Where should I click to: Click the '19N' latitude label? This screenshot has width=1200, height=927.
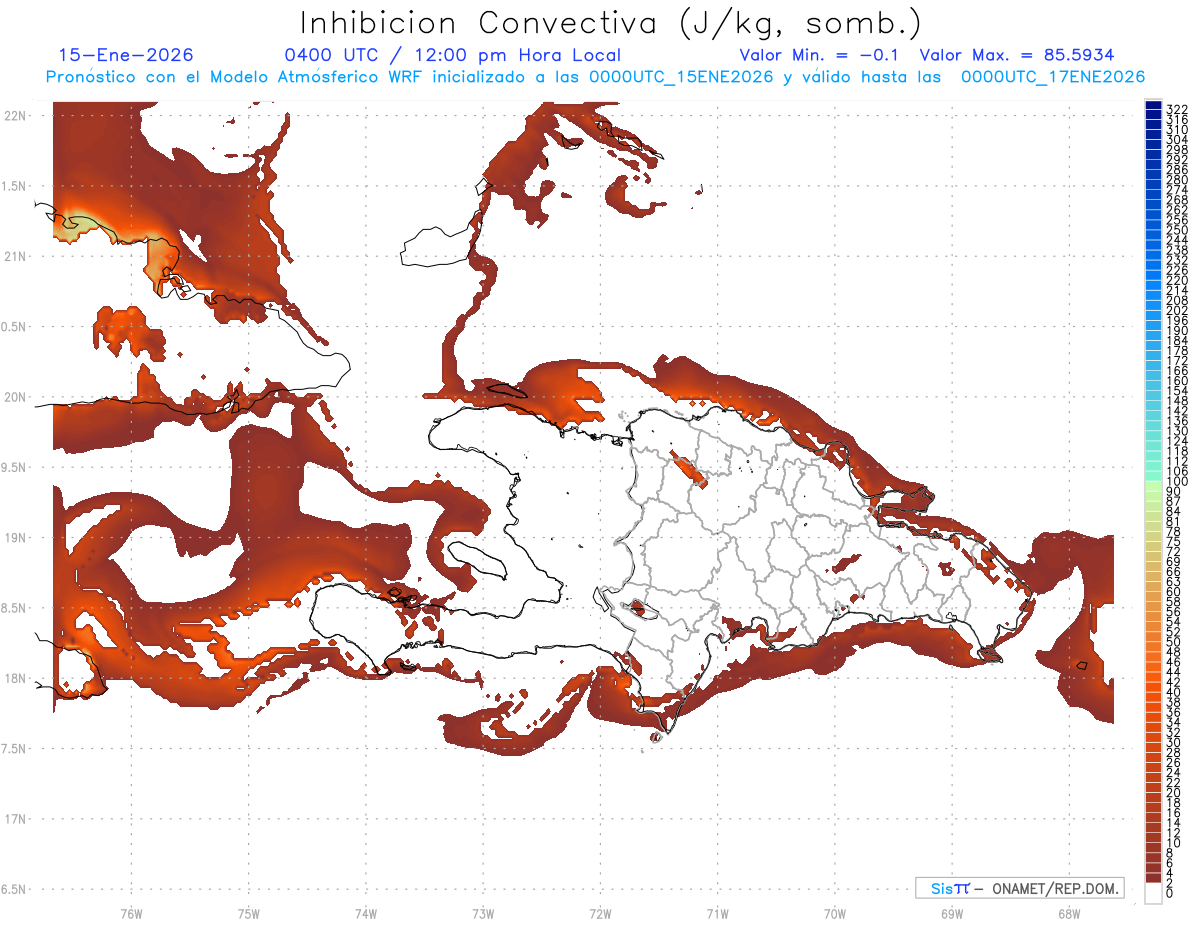pos(15,538)
